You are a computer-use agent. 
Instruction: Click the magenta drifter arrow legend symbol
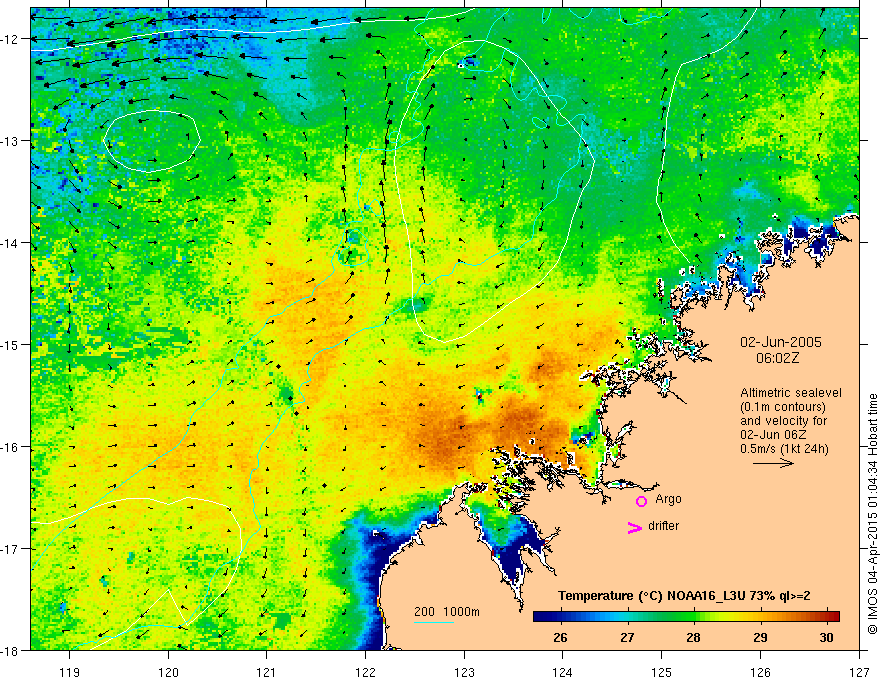click(635, 527)
